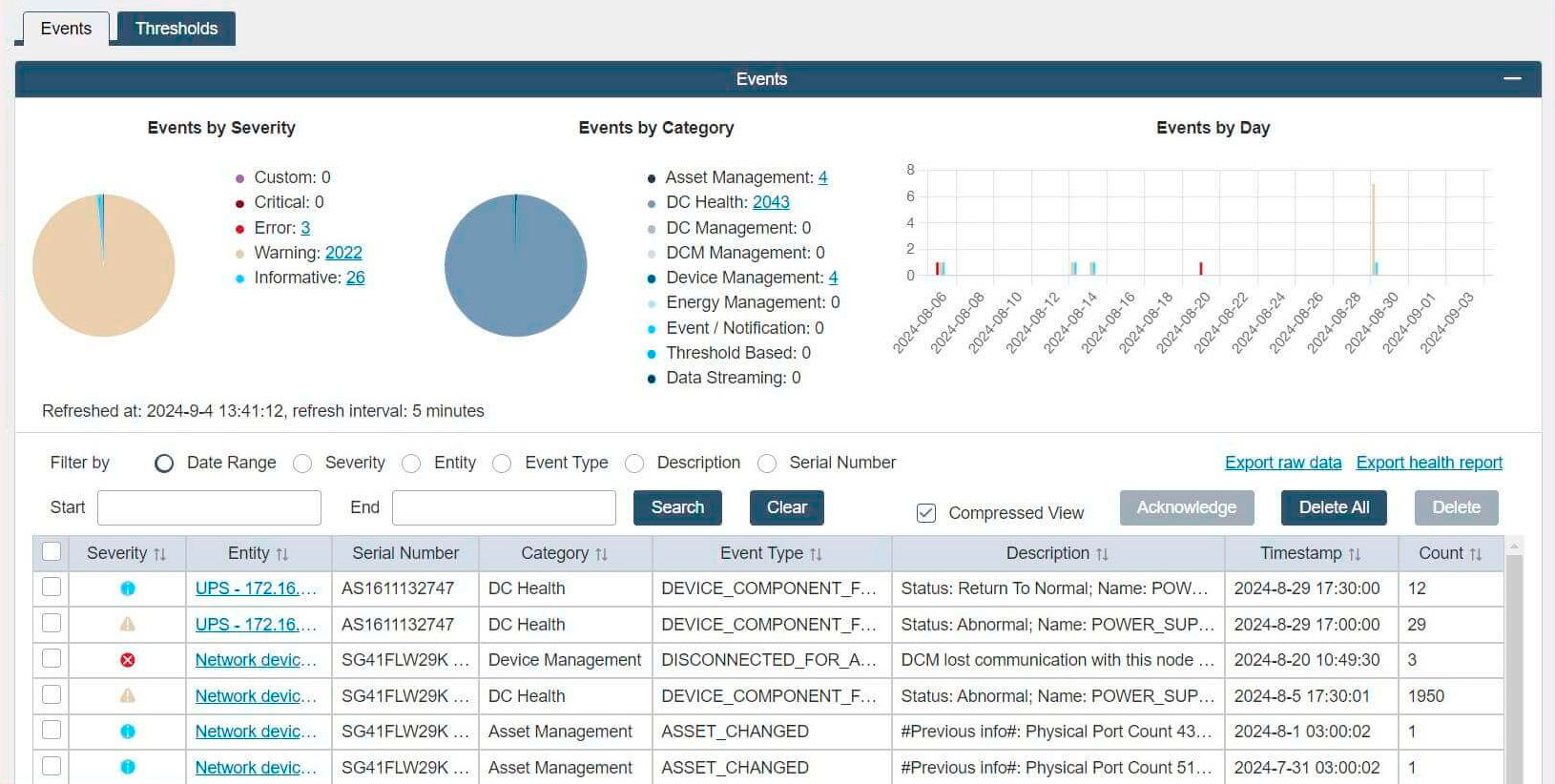This screenshot has width=1555, height=784.
Task: Select the Entity filter radio
Action: (x=411, y=464)
